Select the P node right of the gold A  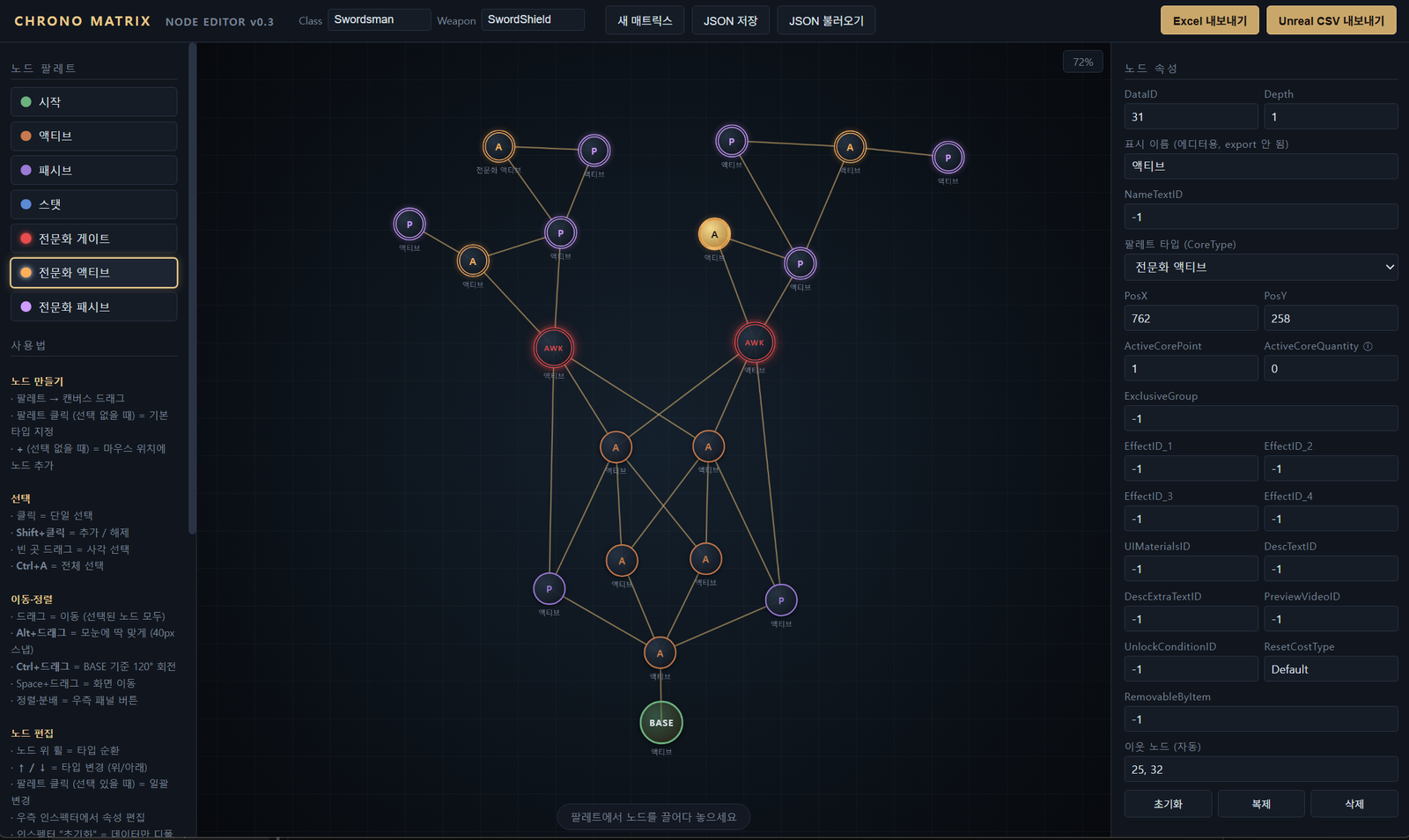pos(800,263)
